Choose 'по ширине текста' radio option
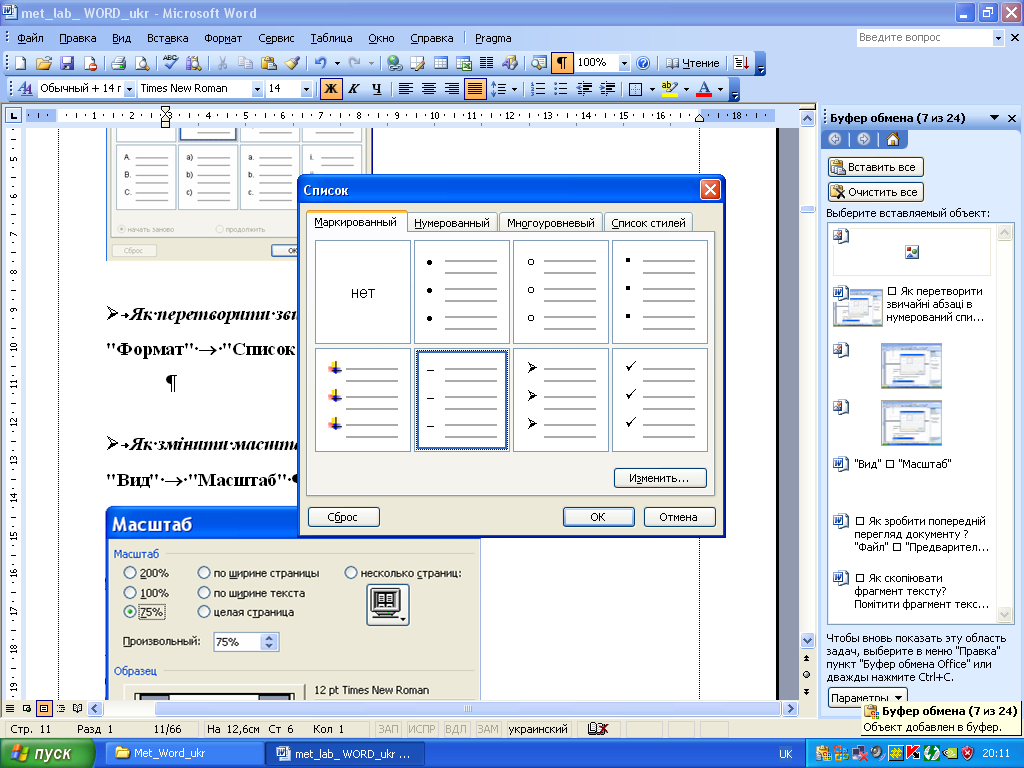 204,592
